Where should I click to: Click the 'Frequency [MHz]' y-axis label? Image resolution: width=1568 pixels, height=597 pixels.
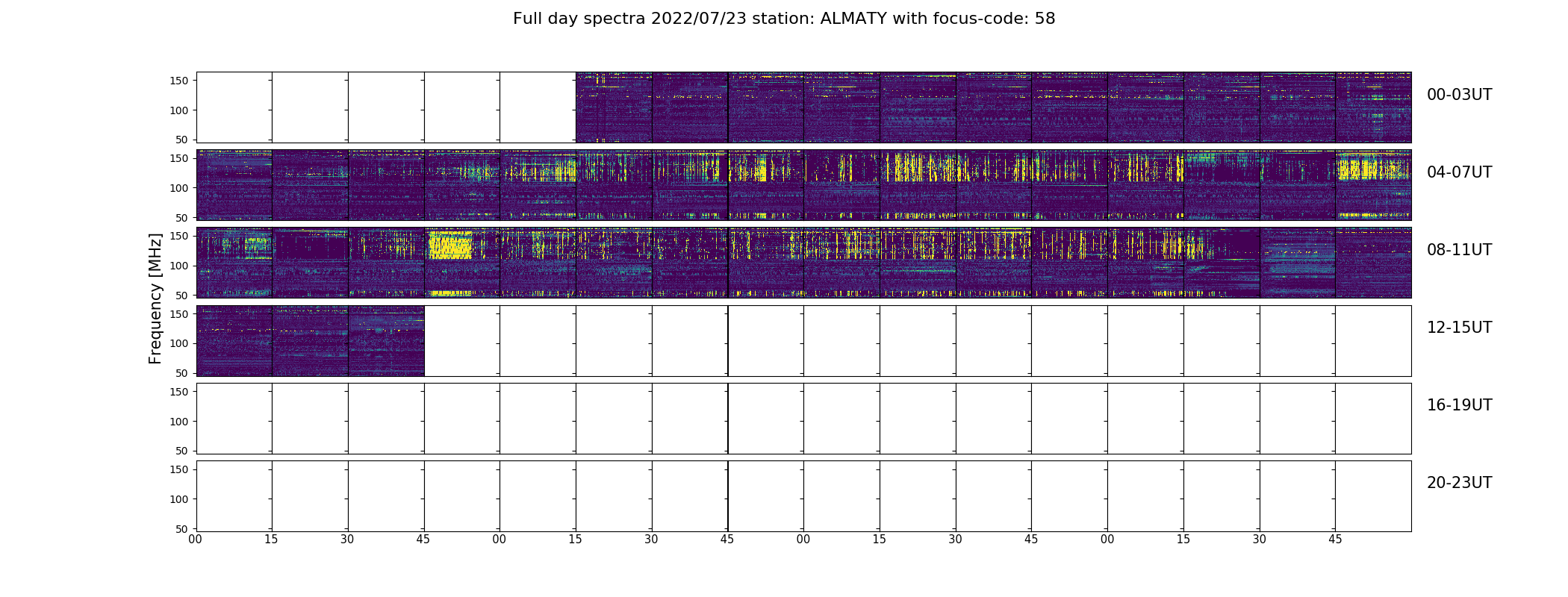(x=155, y=298)
